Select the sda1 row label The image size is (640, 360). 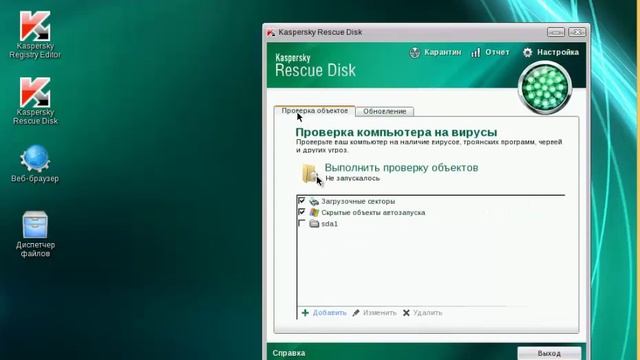(x=329, y=224)
